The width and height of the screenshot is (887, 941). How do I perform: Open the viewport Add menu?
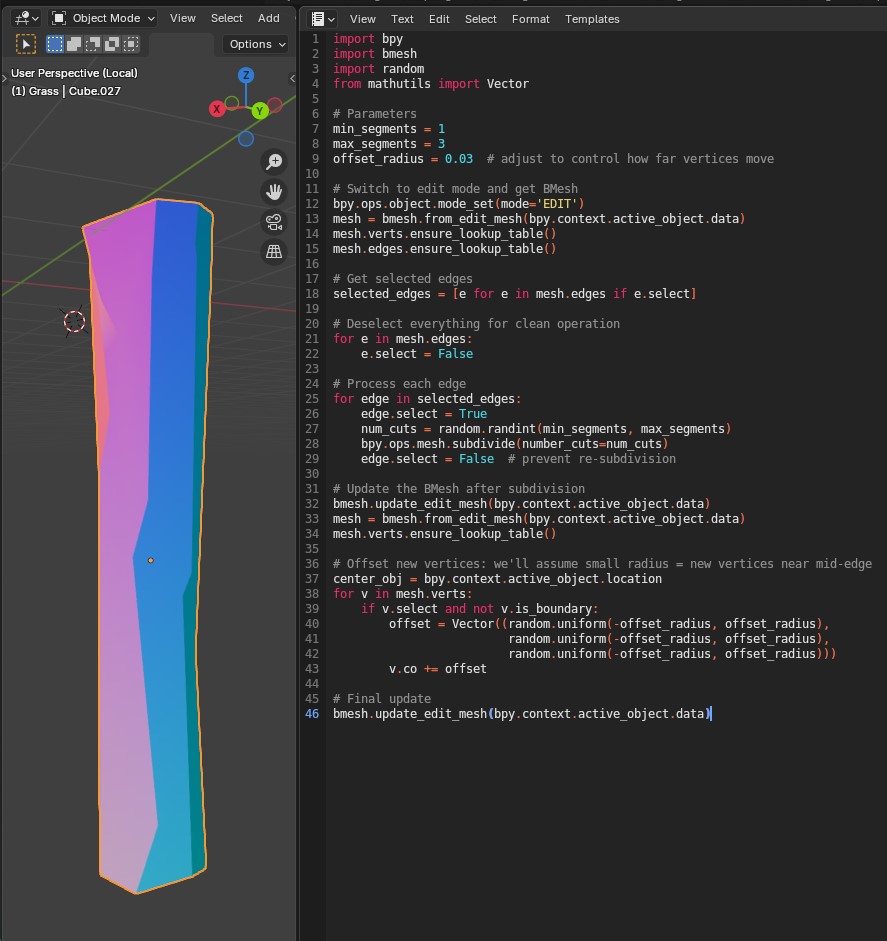tap(268, 19)
